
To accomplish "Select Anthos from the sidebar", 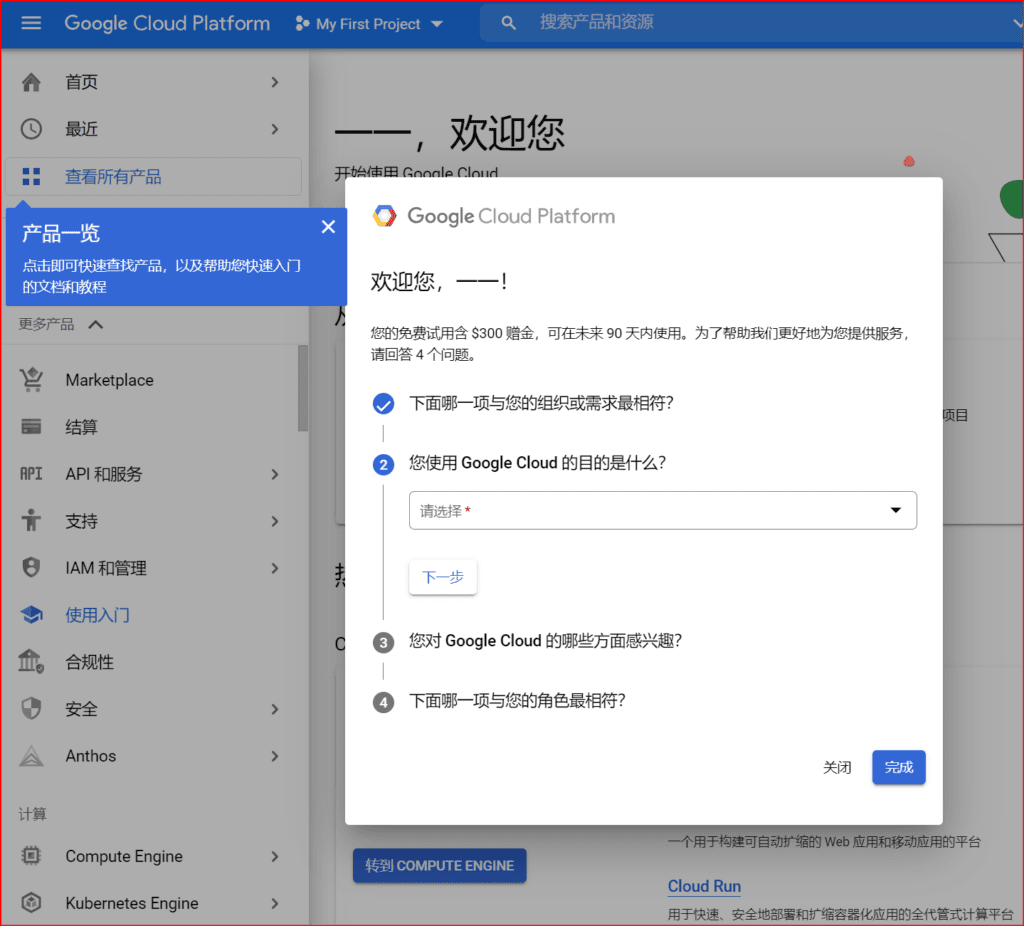I will tap(90, 756).
